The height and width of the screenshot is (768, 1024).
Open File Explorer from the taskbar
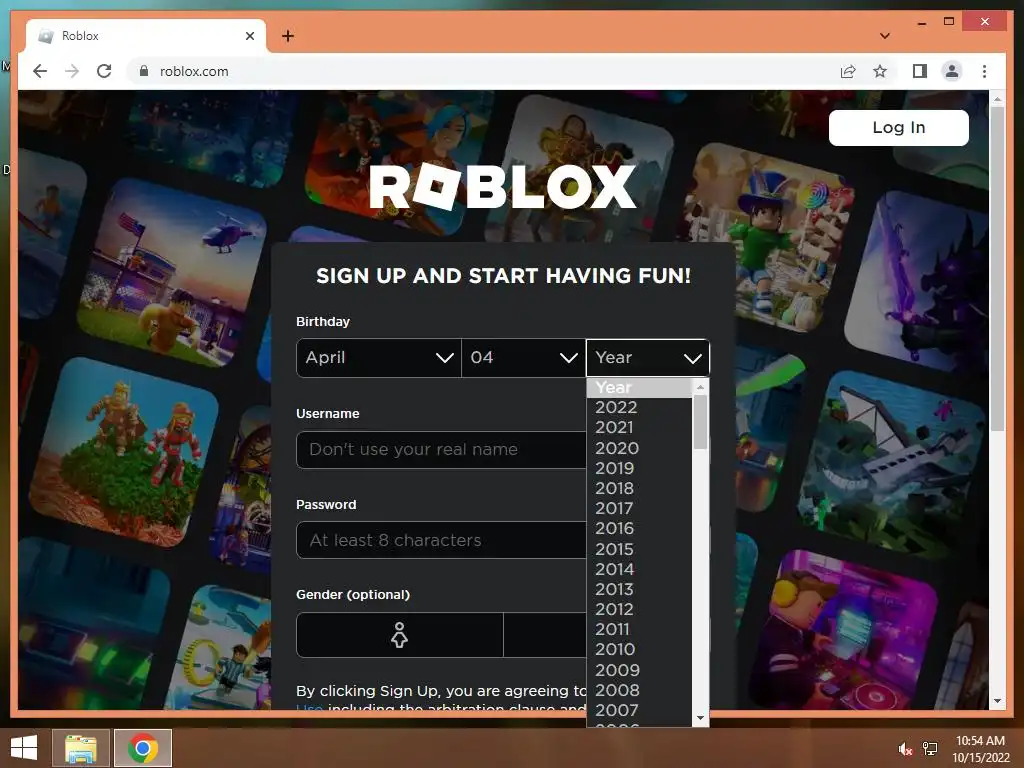(x=80, y=748)
